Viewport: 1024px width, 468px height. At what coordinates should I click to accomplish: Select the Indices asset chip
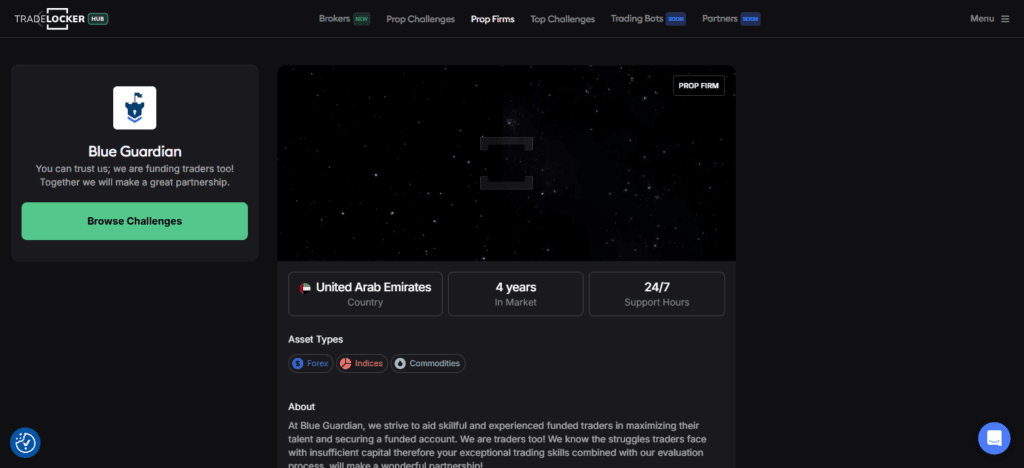tap(362, 364)
